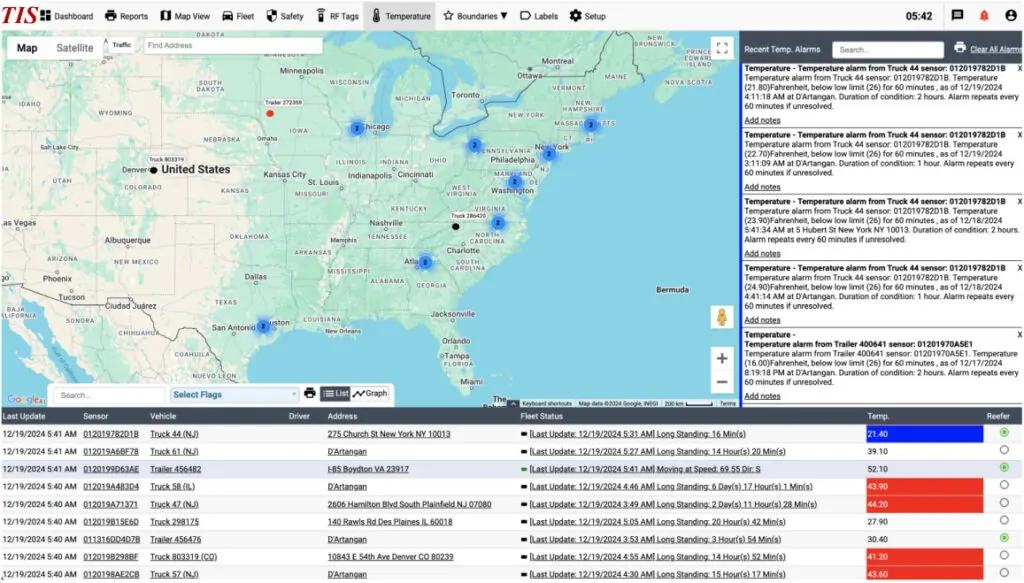Toggle Reefer indicator for Truck 44 (NJ)
1024x583 pixels.
tap(1004, 432)
